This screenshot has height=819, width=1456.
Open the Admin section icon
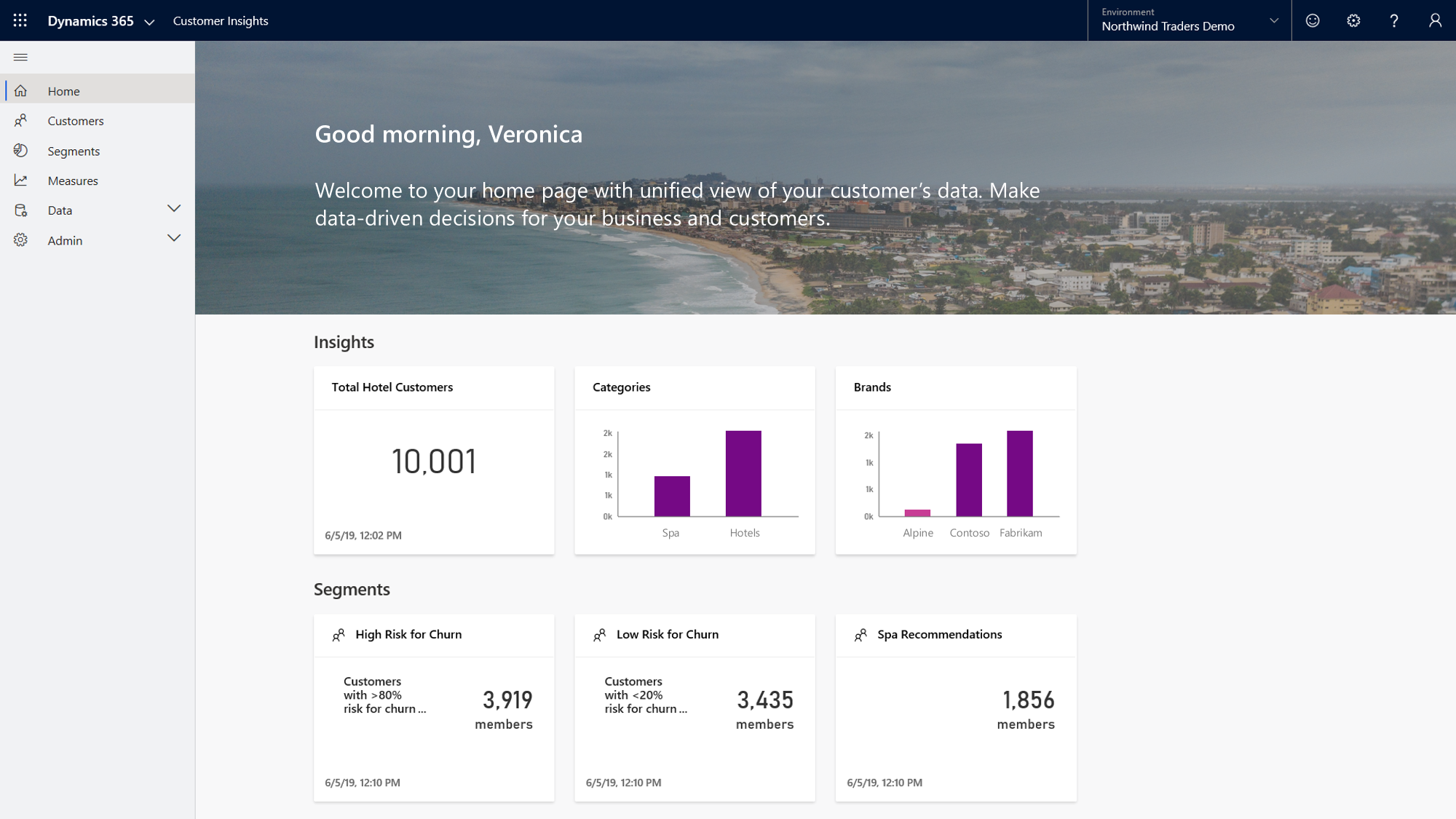click(21, 240)
